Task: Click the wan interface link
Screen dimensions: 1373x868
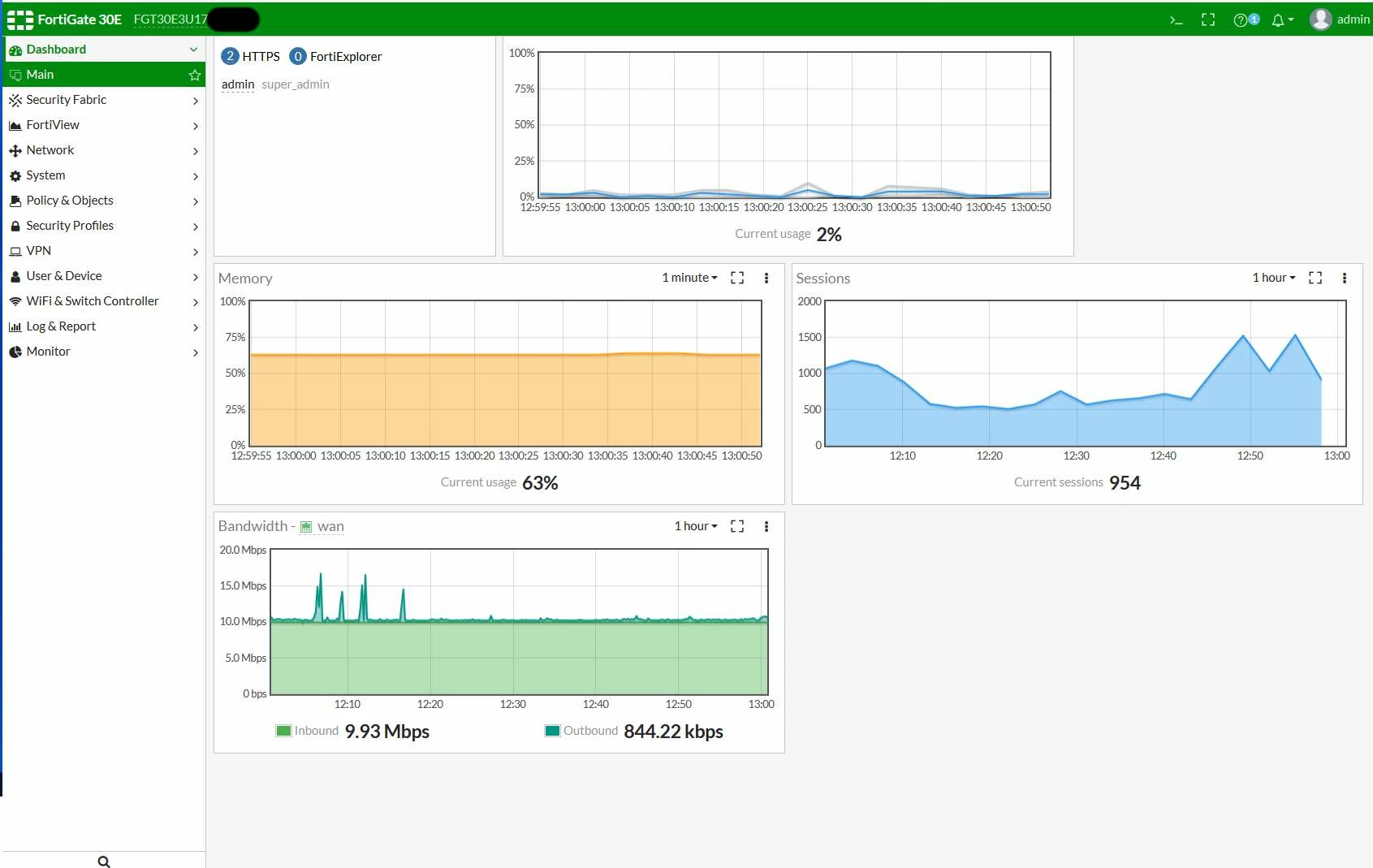Action: [x=330, y=526]
